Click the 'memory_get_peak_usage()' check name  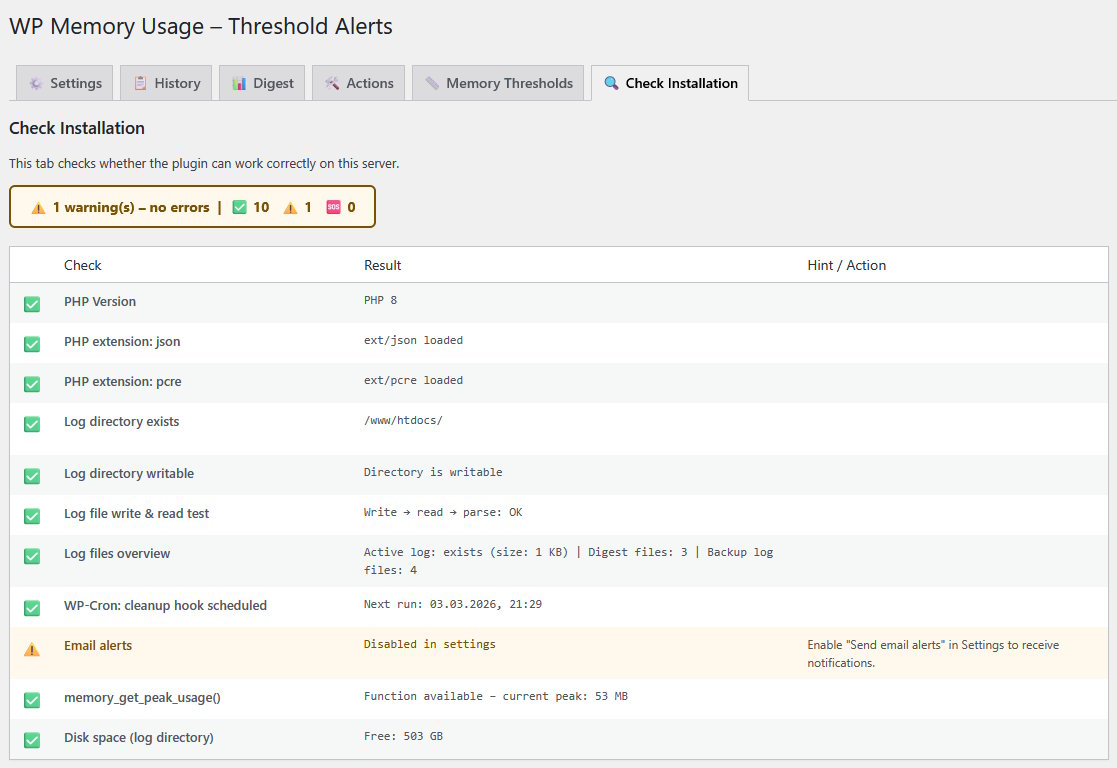click(142, 697)
